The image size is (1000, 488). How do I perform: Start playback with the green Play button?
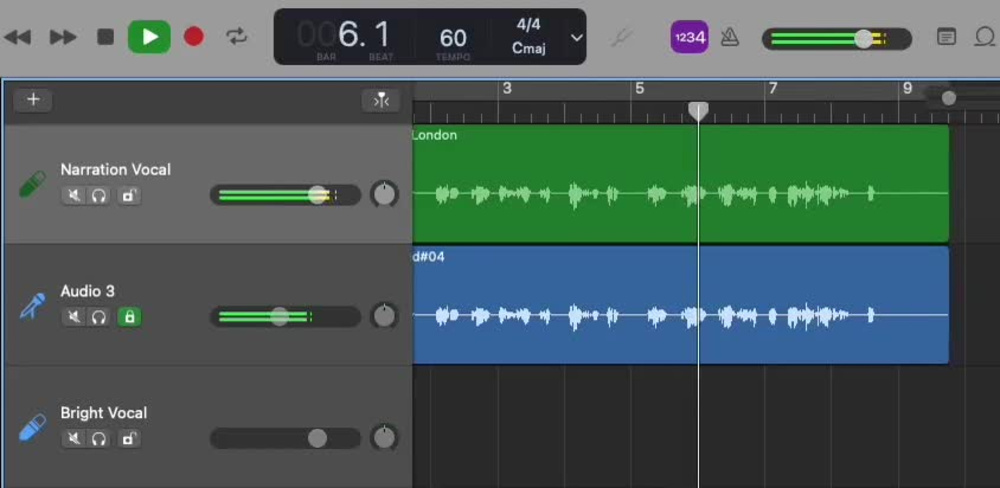149,37
